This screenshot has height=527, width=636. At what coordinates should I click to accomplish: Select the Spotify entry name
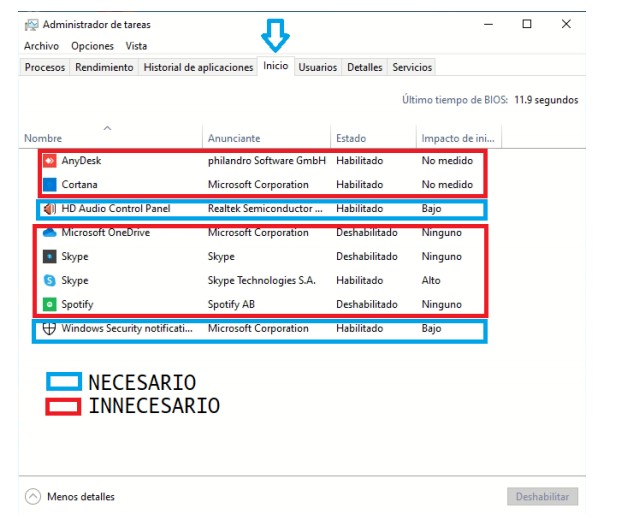coord(77,305)
